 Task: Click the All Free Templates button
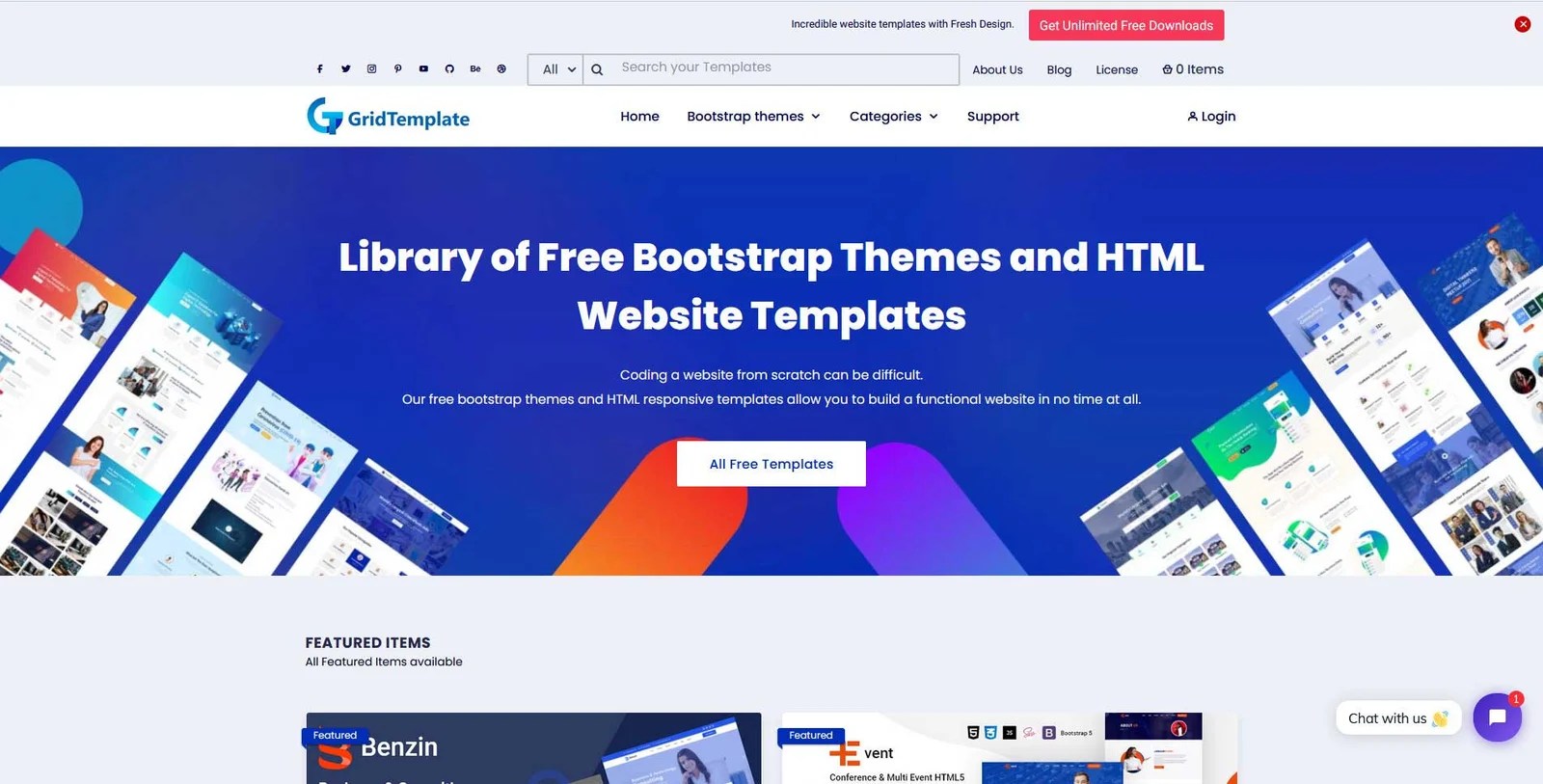(x=771, y=464)
